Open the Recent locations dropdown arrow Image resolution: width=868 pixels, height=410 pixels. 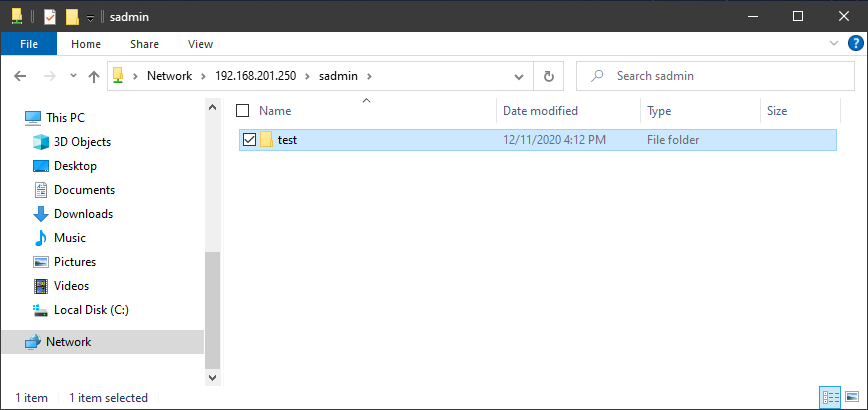[72, 76]
